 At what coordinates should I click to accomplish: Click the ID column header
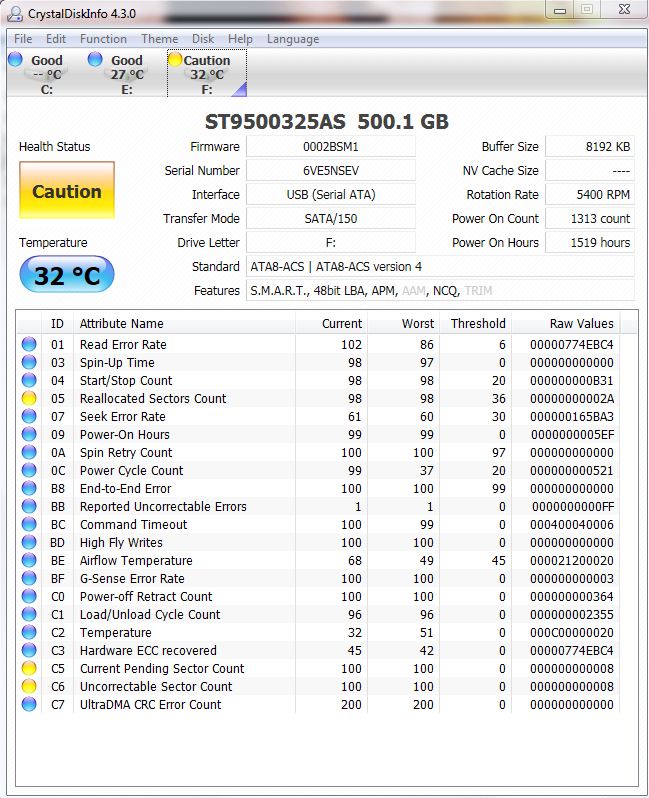coord(58,323)
